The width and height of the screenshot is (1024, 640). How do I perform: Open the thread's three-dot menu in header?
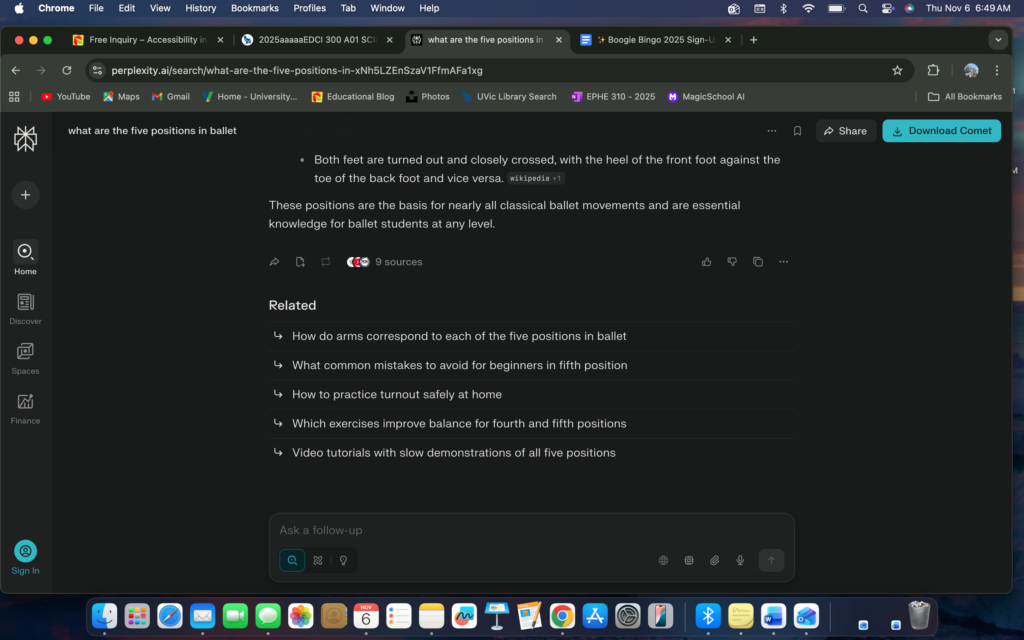[771, 131]
